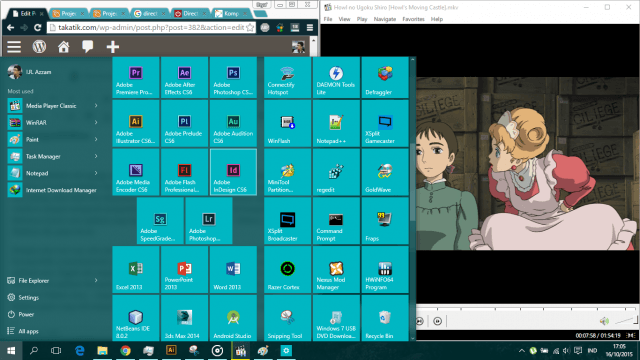The width and height of the screenshot is (640, 360).
Task: Open Play menu in Media Player Classic
Action: click(362, 19)
